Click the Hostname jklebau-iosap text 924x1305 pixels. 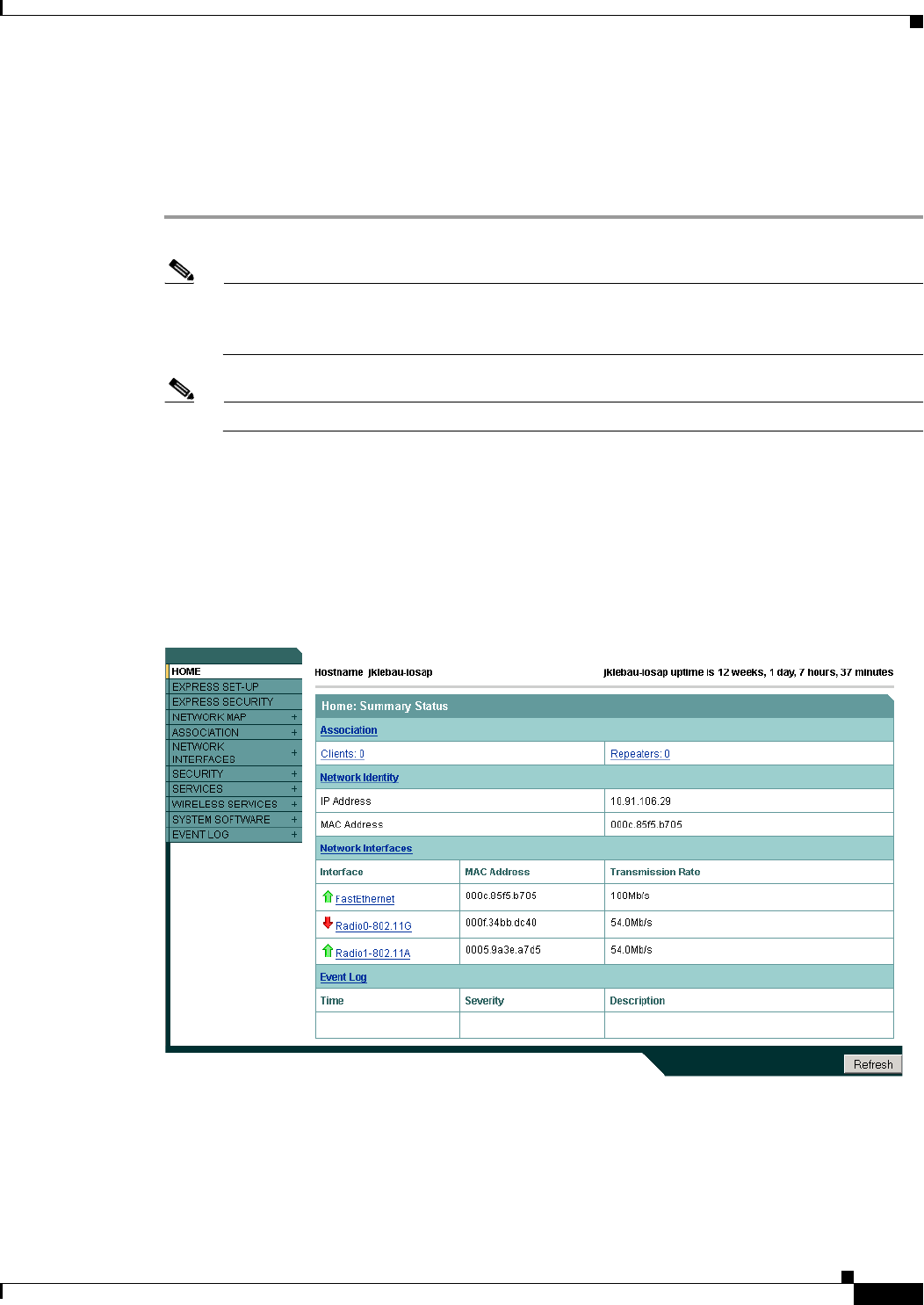[x=374, y=673]
